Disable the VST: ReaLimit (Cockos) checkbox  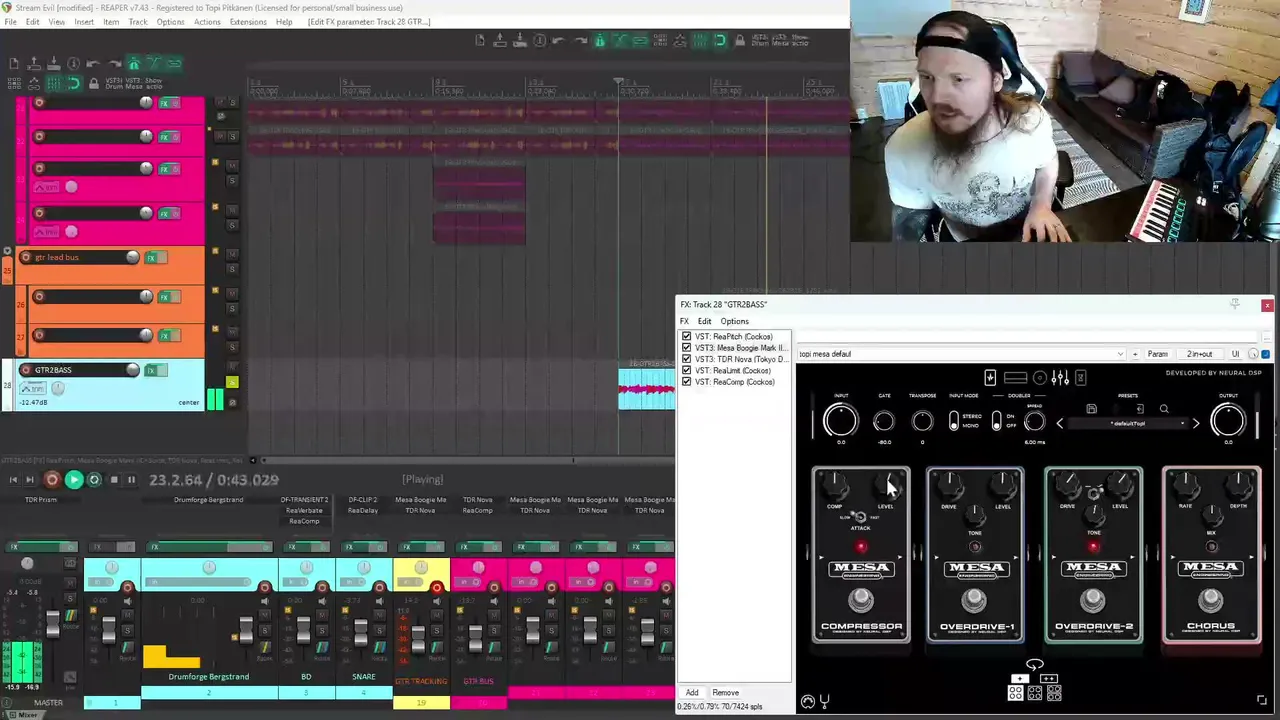pos(686,371)
